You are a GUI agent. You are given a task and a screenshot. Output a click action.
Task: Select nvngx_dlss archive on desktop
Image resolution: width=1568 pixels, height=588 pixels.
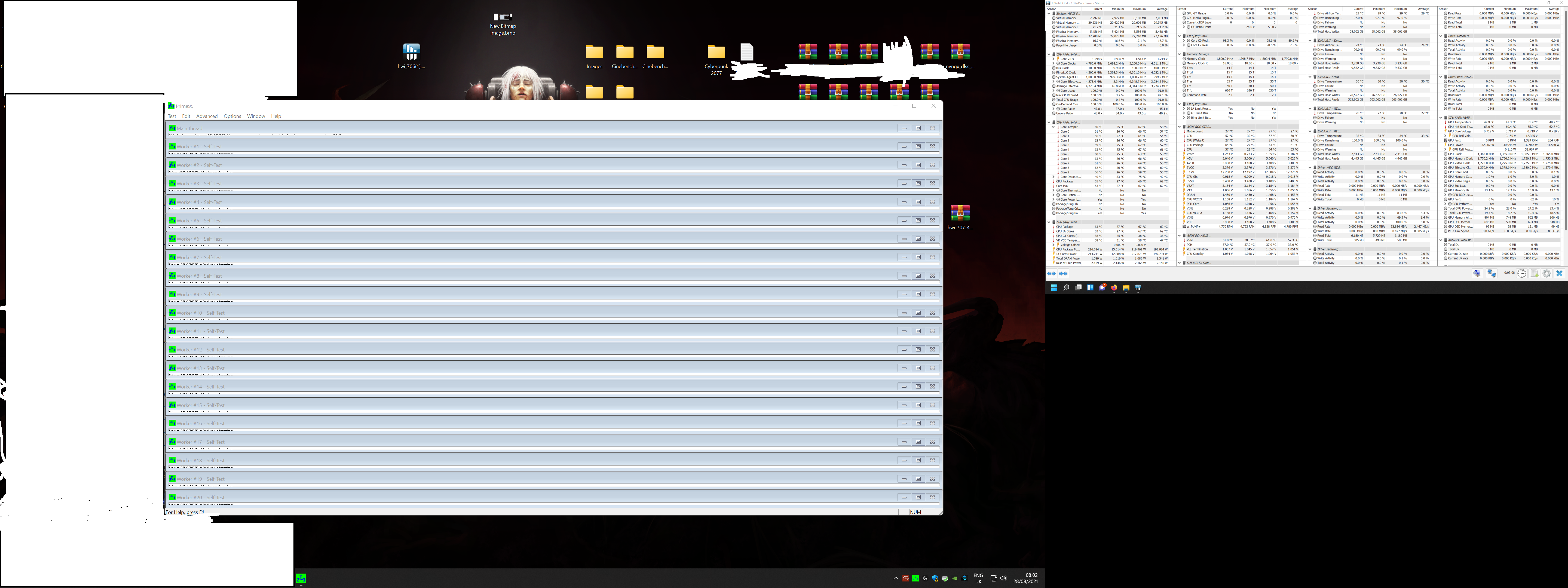[x=960, y=56]
